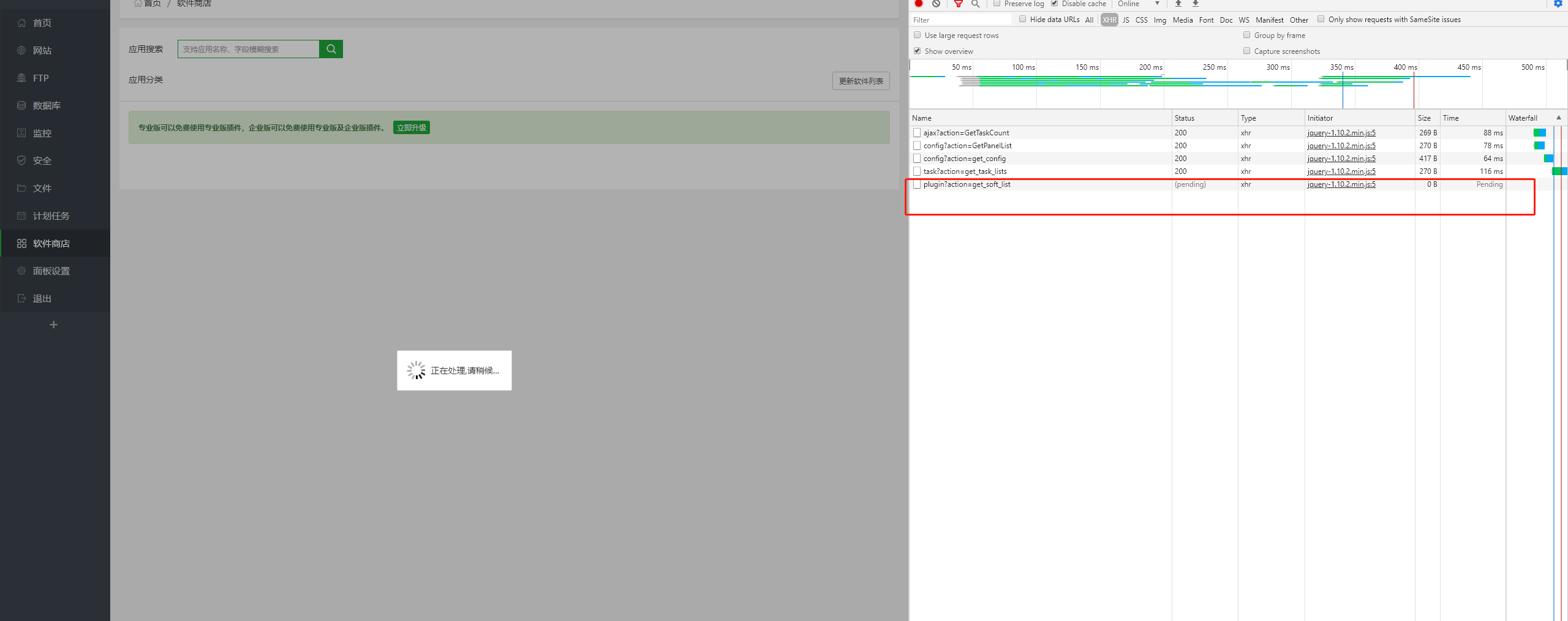Toggle the red filter funnel icon

click(959, 4)
